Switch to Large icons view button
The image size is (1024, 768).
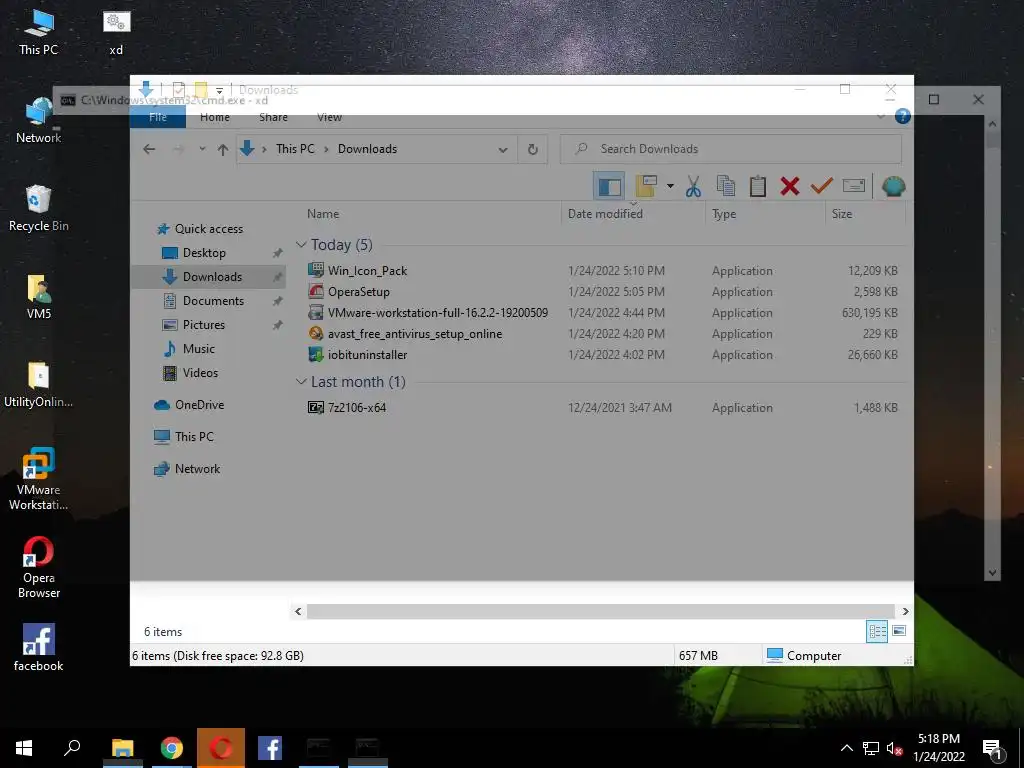point(899,631)
